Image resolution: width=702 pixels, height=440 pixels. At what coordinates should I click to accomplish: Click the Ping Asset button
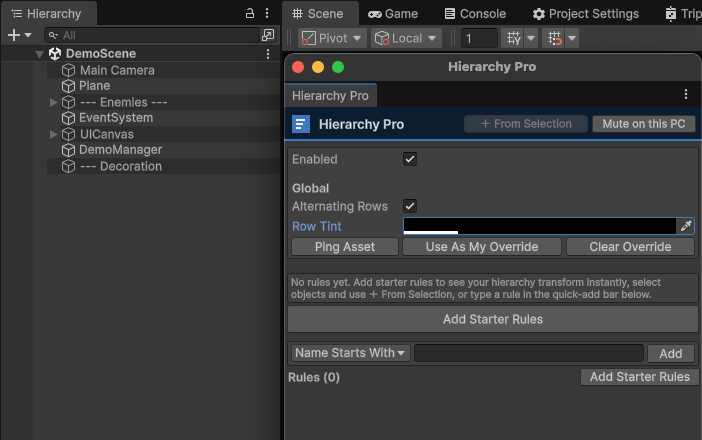pos(345,247)
